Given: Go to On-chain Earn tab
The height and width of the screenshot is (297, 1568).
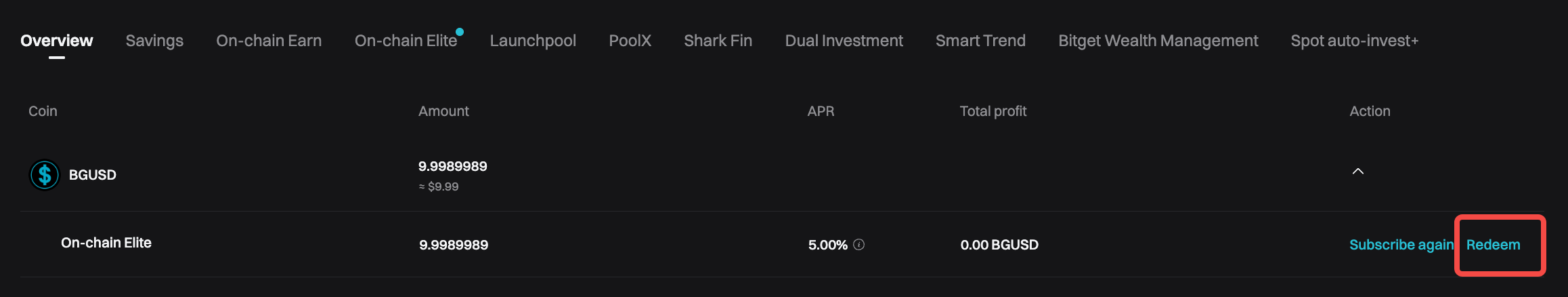Looking at the screenshot, I should [x=269, y=41].
